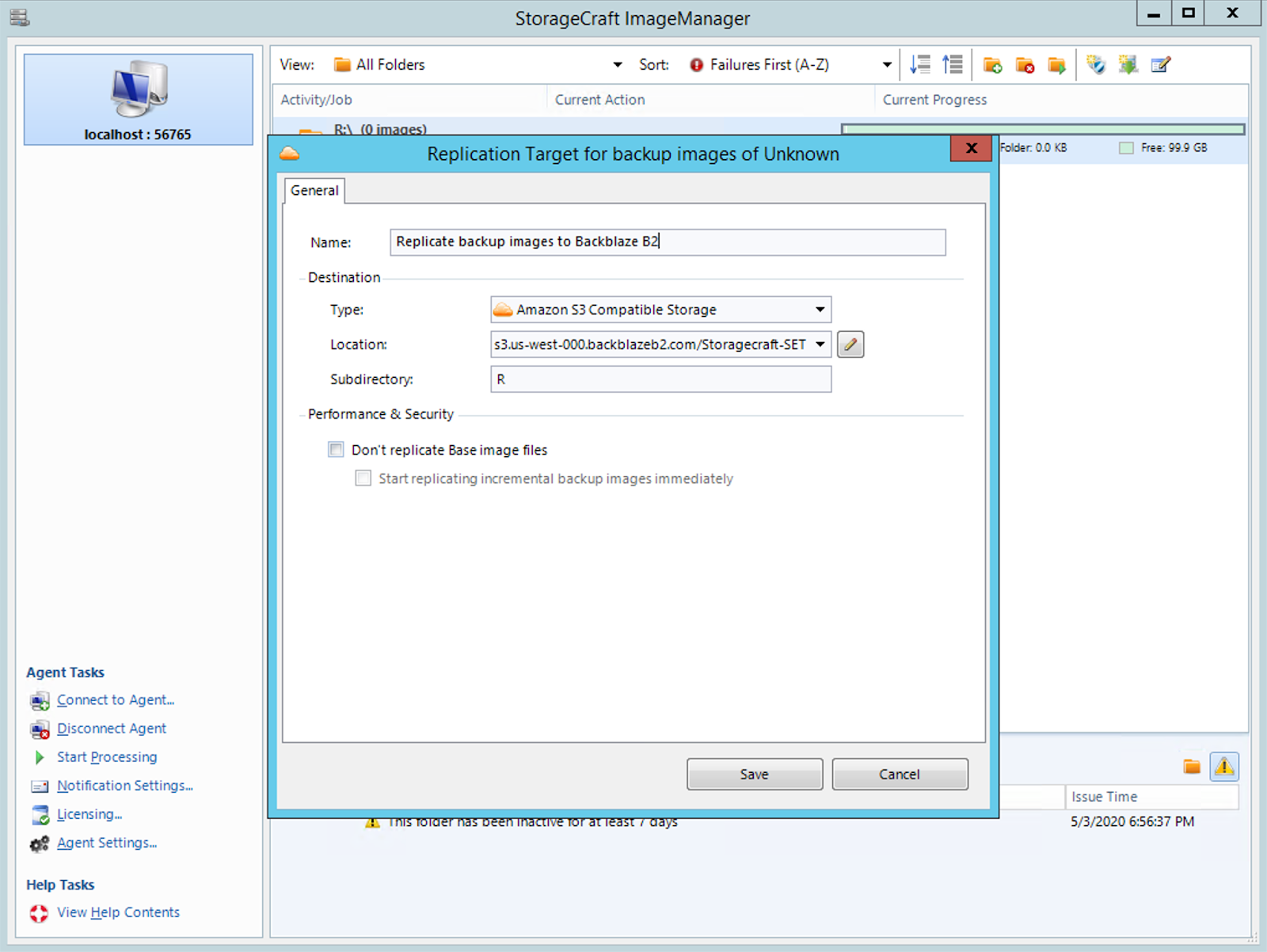Screen dimensions: 1267x952
Task: Open Licensing link
Action: tap(89, 814)
